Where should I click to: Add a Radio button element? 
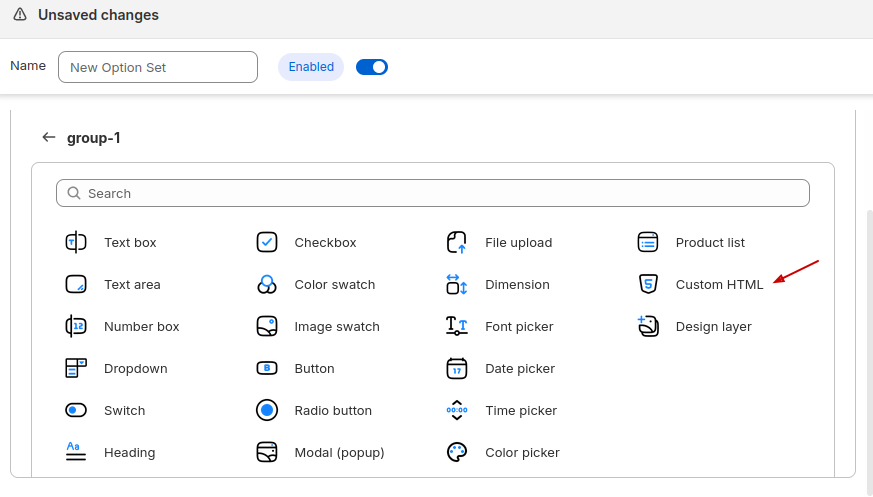332,410
